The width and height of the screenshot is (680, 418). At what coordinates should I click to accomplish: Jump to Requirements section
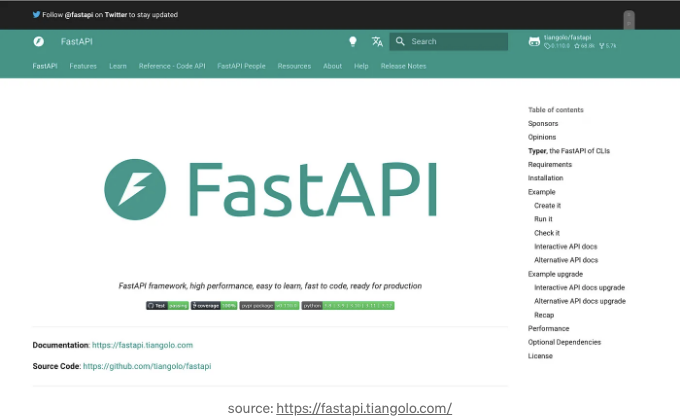click(x=550, y=164)
